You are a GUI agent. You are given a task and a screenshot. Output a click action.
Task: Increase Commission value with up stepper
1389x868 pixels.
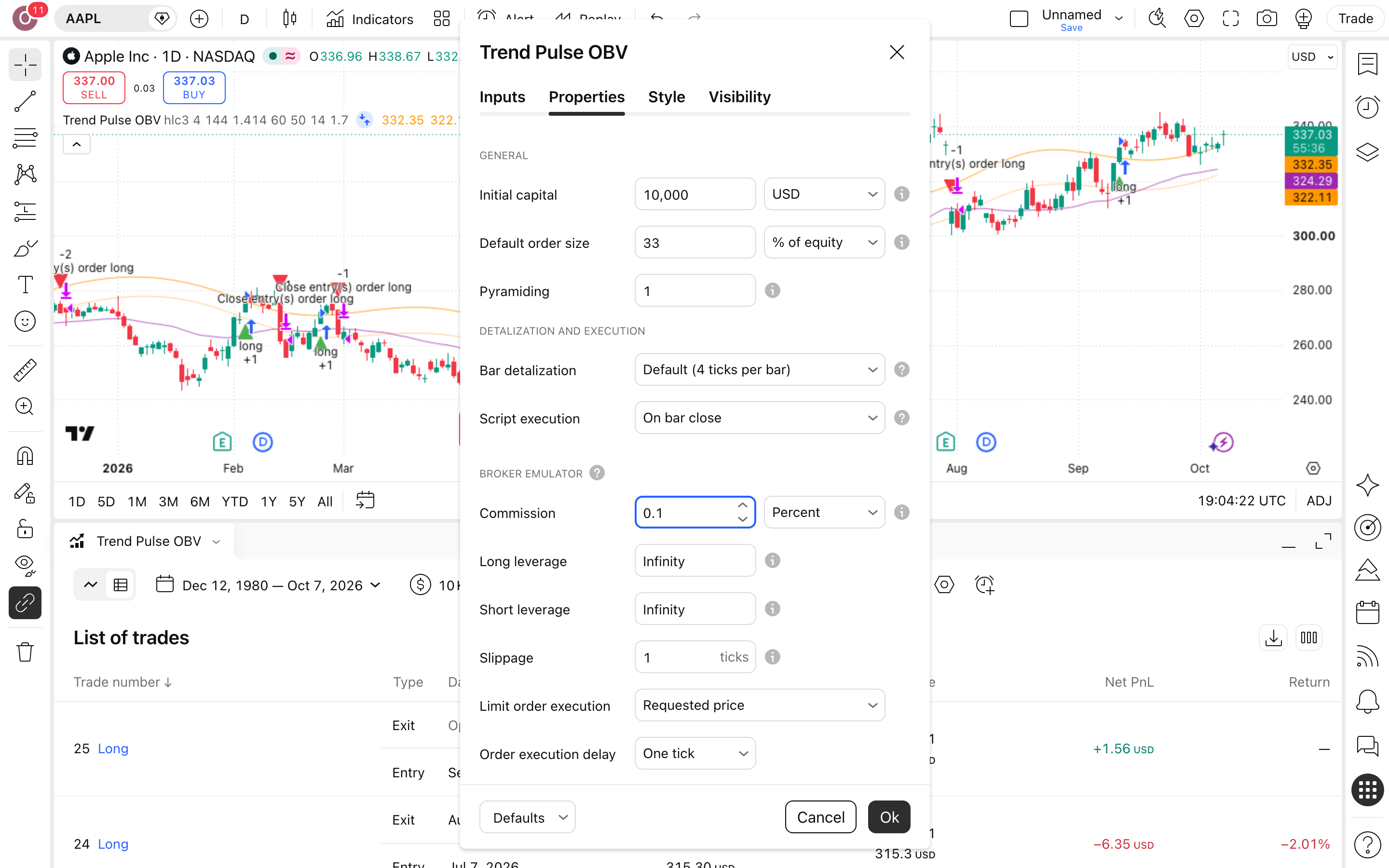click(x=742, y=505)
